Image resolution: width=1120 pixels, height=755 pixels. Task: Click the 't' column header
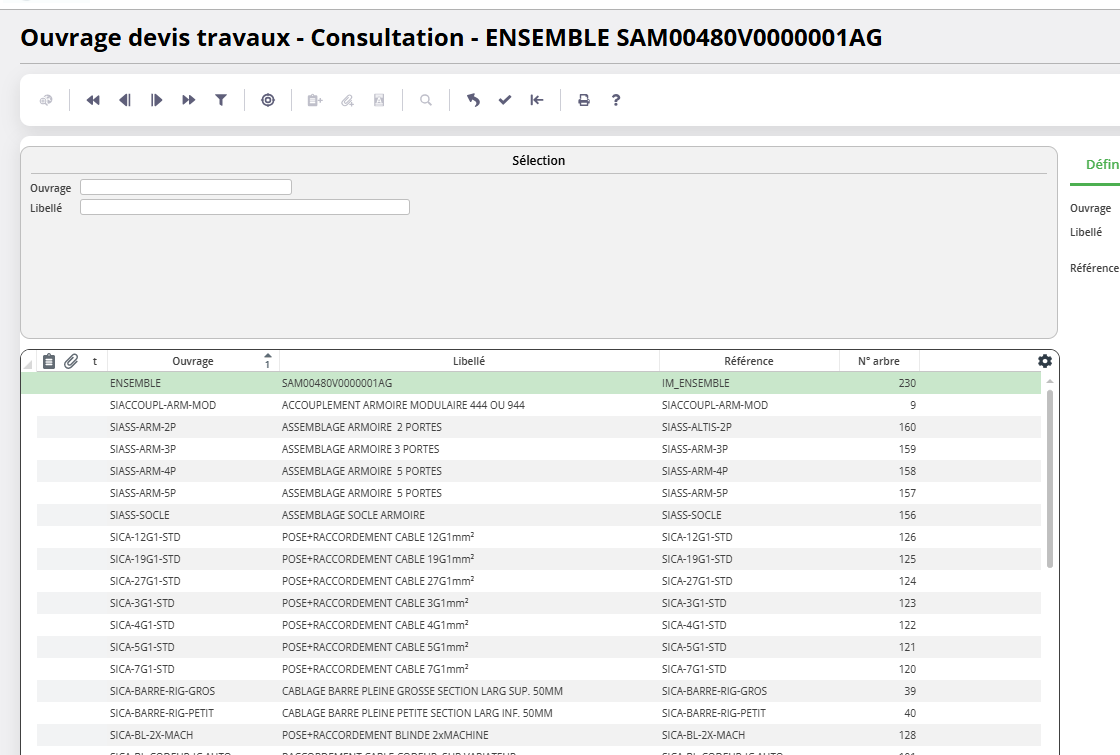(95, 361)
